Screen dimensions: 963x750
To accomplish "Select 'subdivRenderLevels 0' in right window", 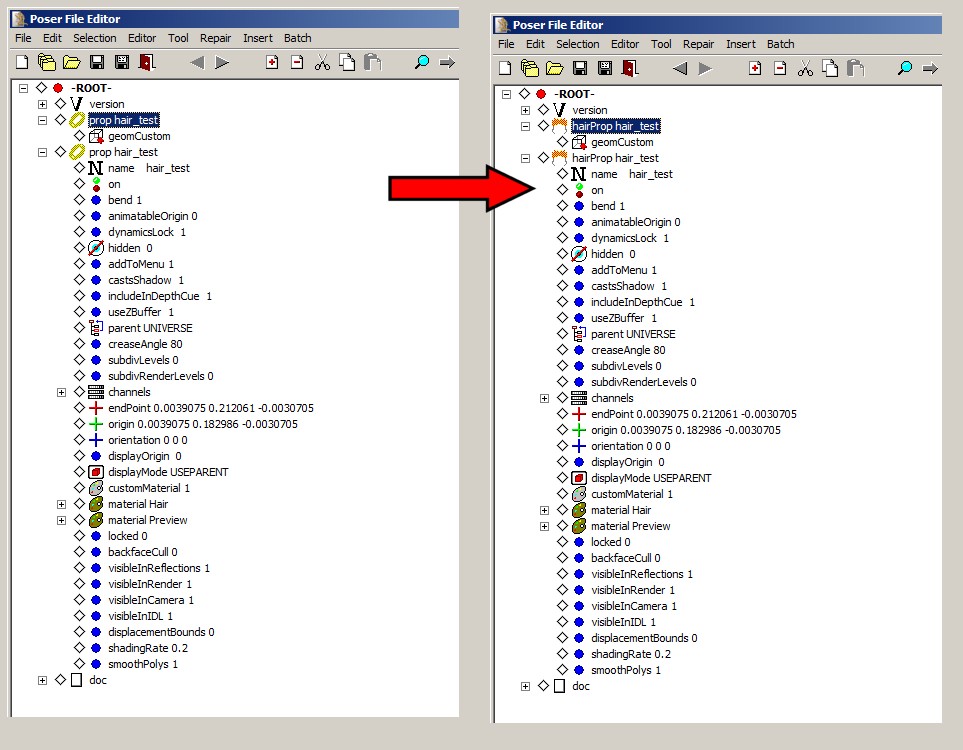I will [x=644, y=382].
